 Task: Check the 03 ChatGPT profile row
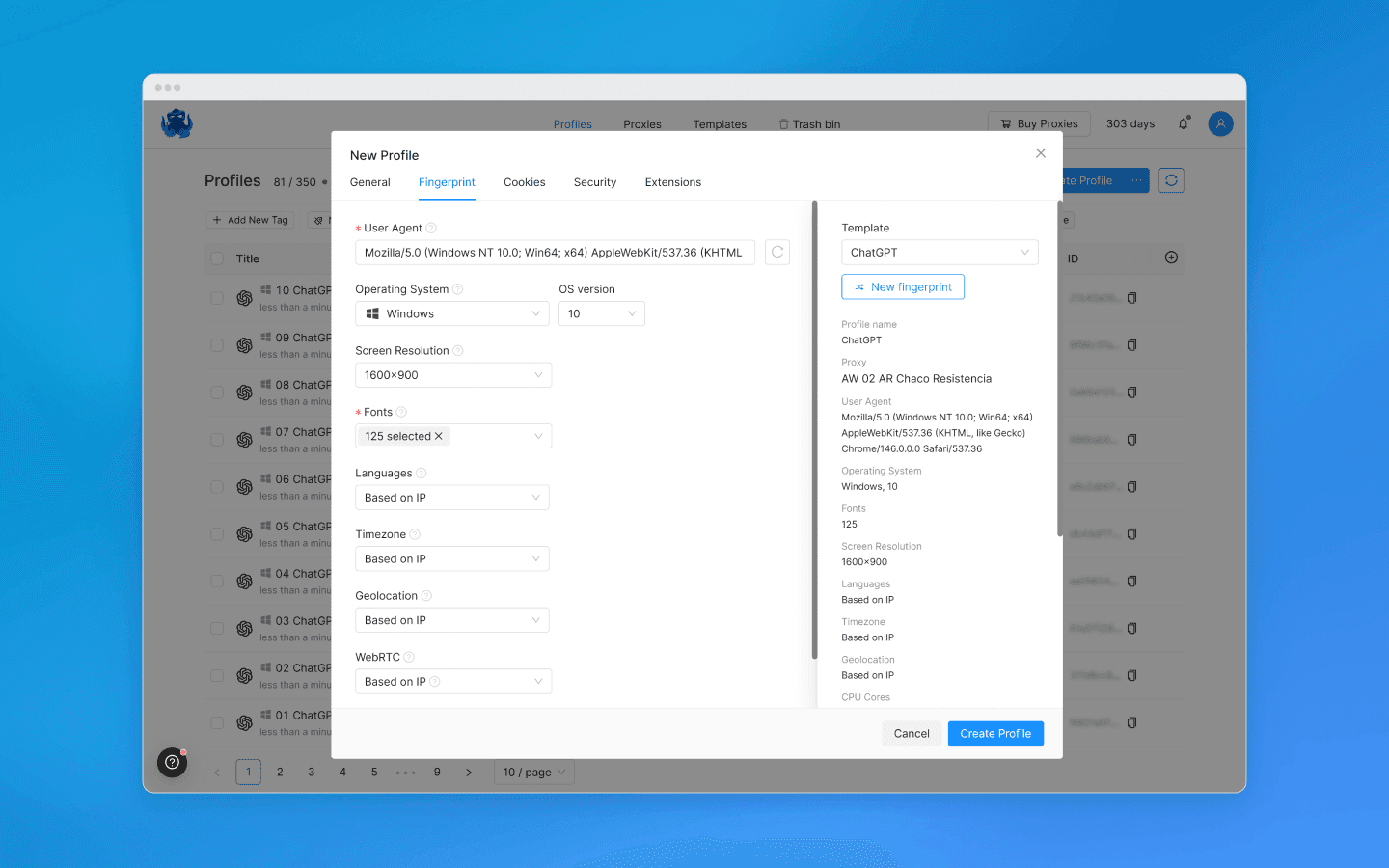pyautogui.click(x=217, y=629)
